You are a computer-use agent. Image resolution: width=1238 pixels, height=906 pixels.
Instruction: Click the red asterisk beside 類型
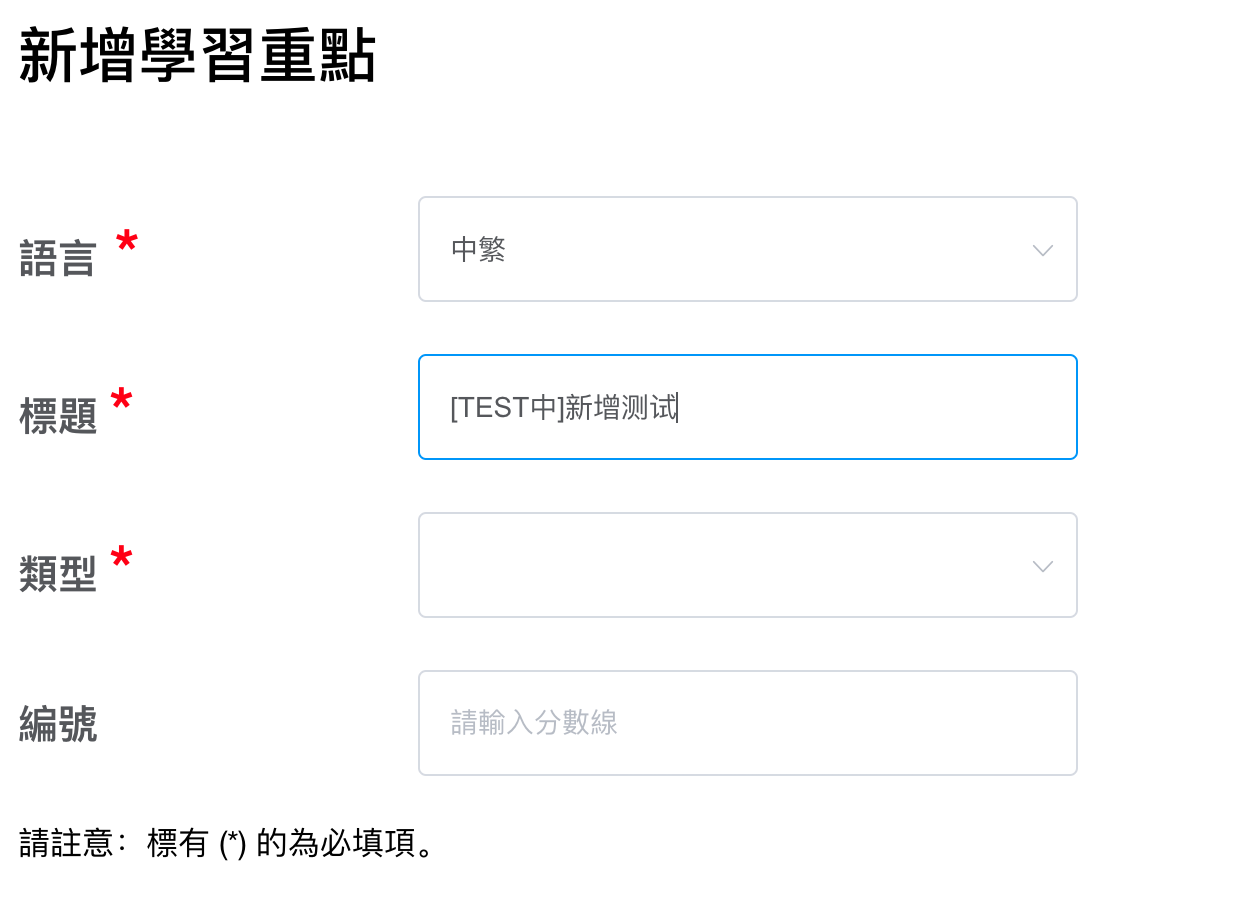tap(121, 557)
